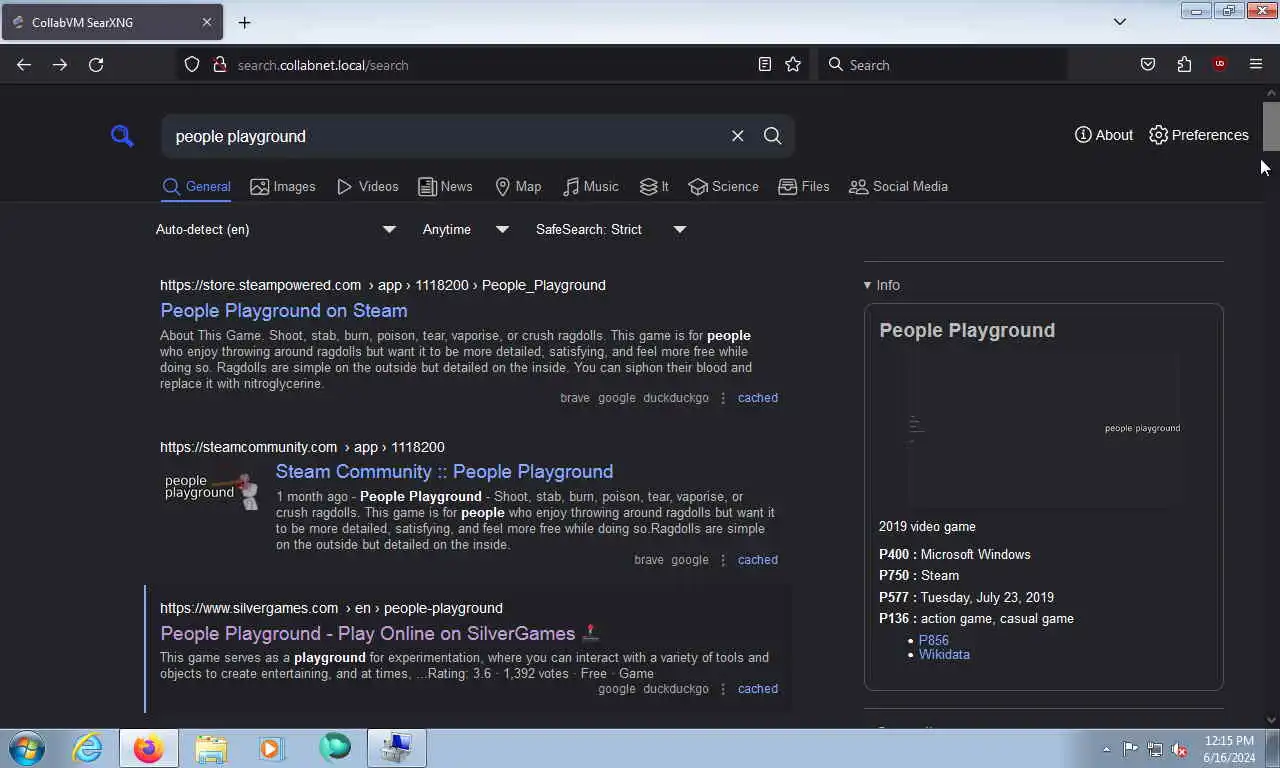Toggle reader view icon
Screen dimensions: 1280x768
click(765, 65)
